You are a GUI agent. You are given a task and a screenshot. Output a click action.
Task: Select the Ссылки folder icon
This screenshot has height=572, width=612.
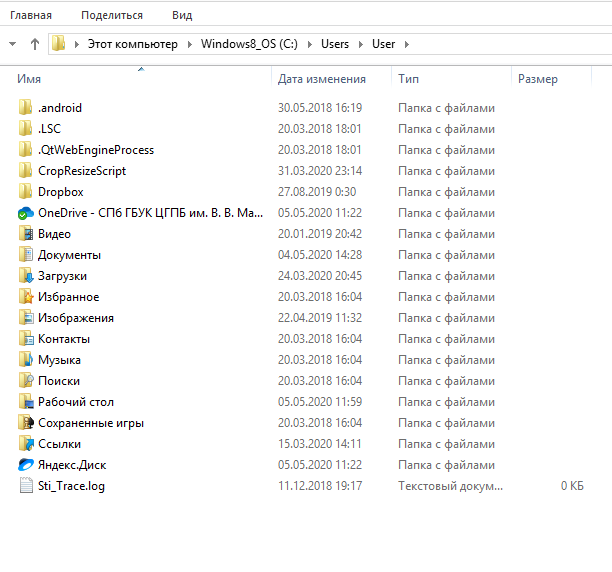point(26,444)
